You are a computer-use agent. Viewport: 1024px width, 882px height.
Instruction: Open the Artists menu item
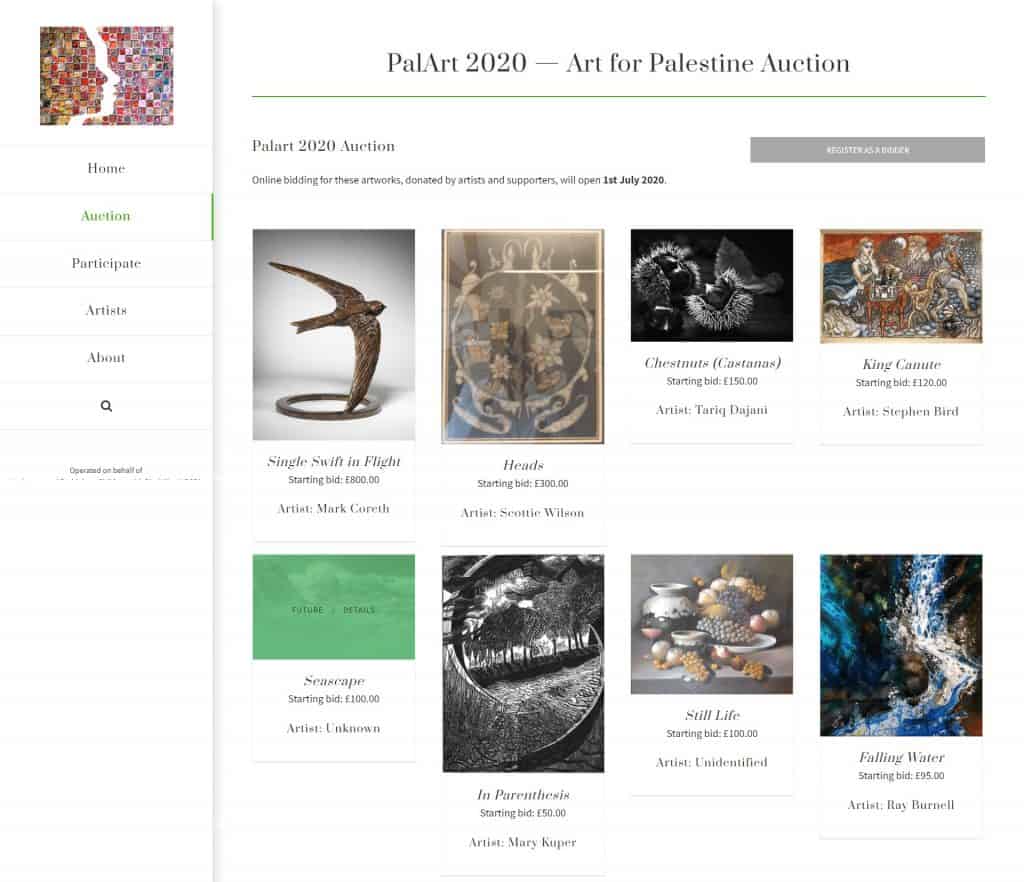pyautogui.click(x=106, y=310)
